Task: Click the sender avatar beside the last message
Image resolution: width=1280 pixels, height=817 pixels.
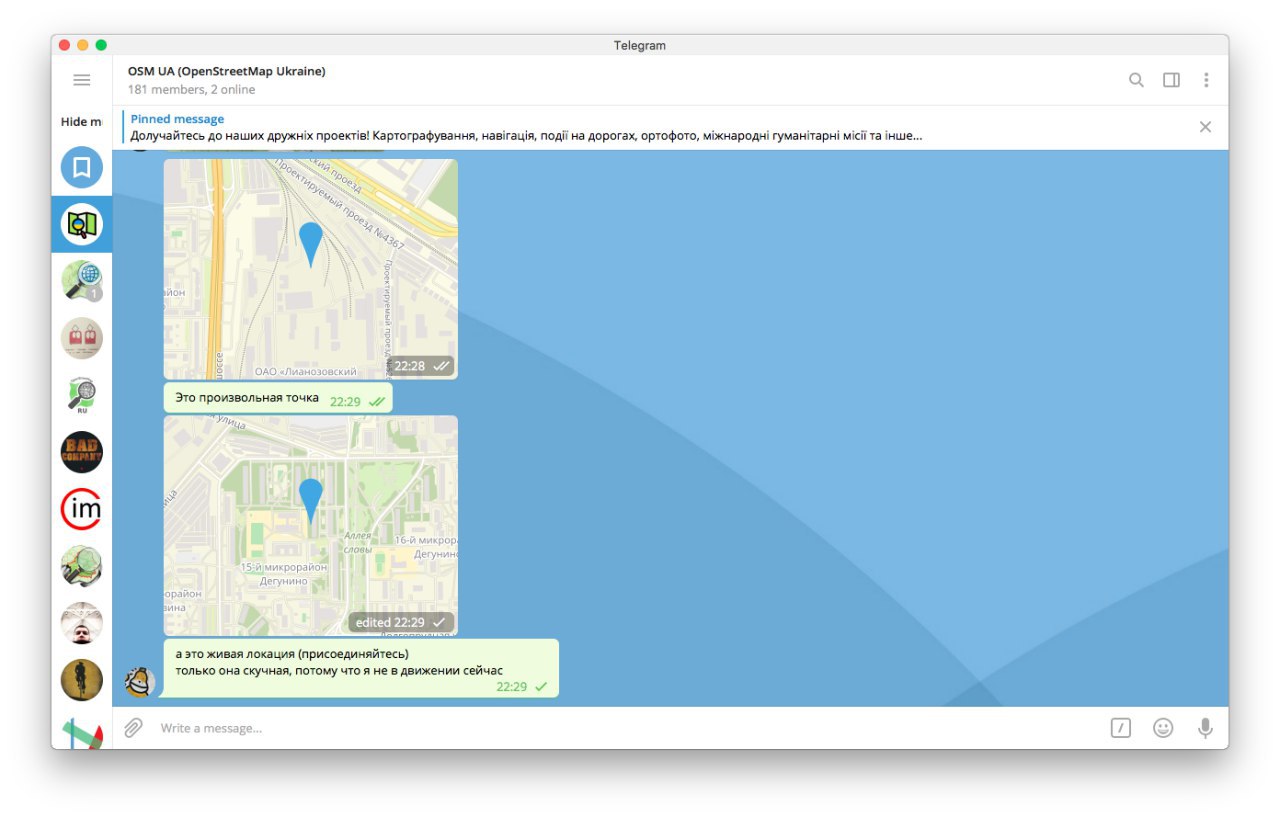Action: coord(140,682)
